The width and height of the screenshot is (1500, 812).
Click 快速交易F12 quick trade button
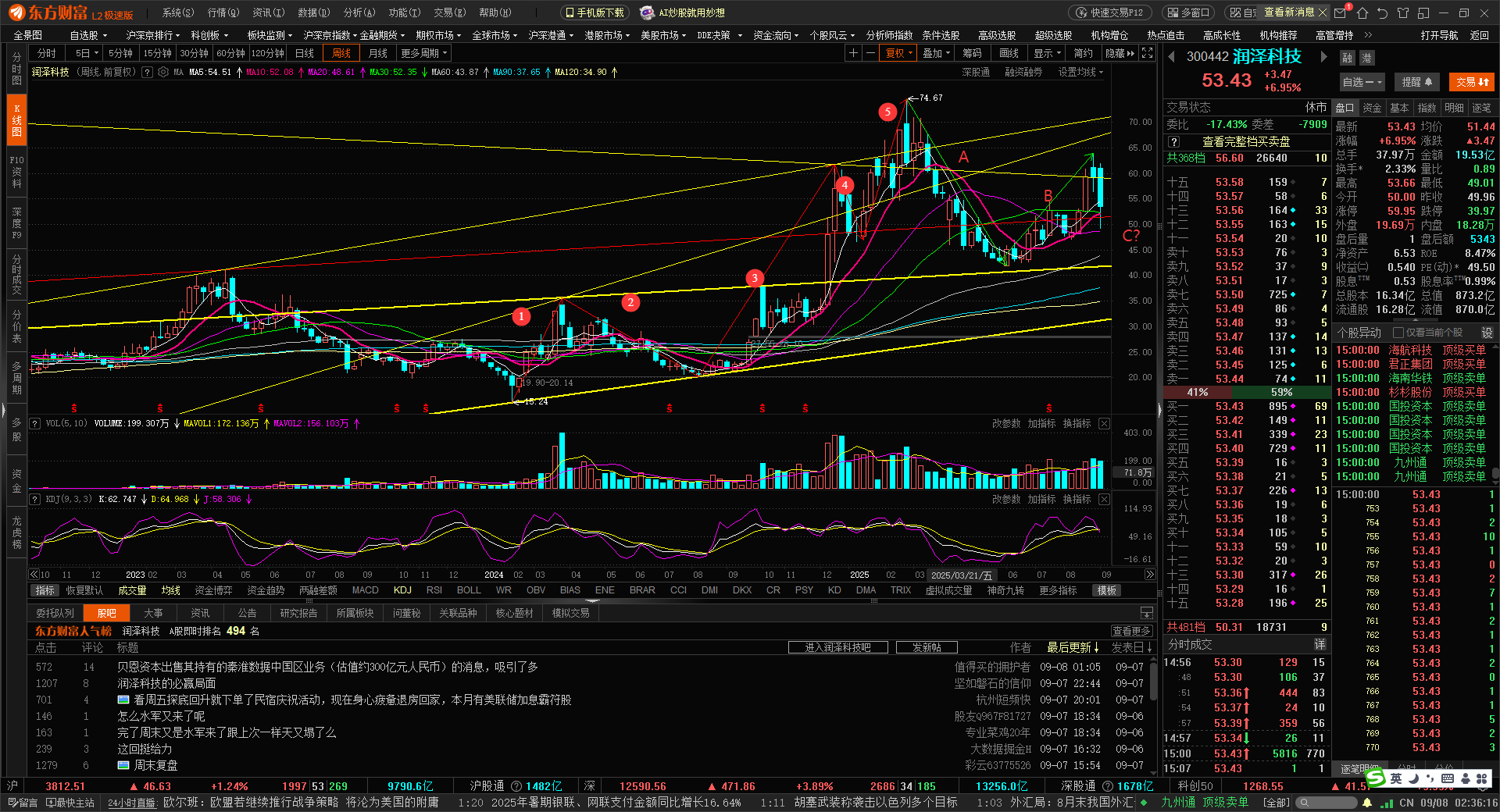point(1109,12)
